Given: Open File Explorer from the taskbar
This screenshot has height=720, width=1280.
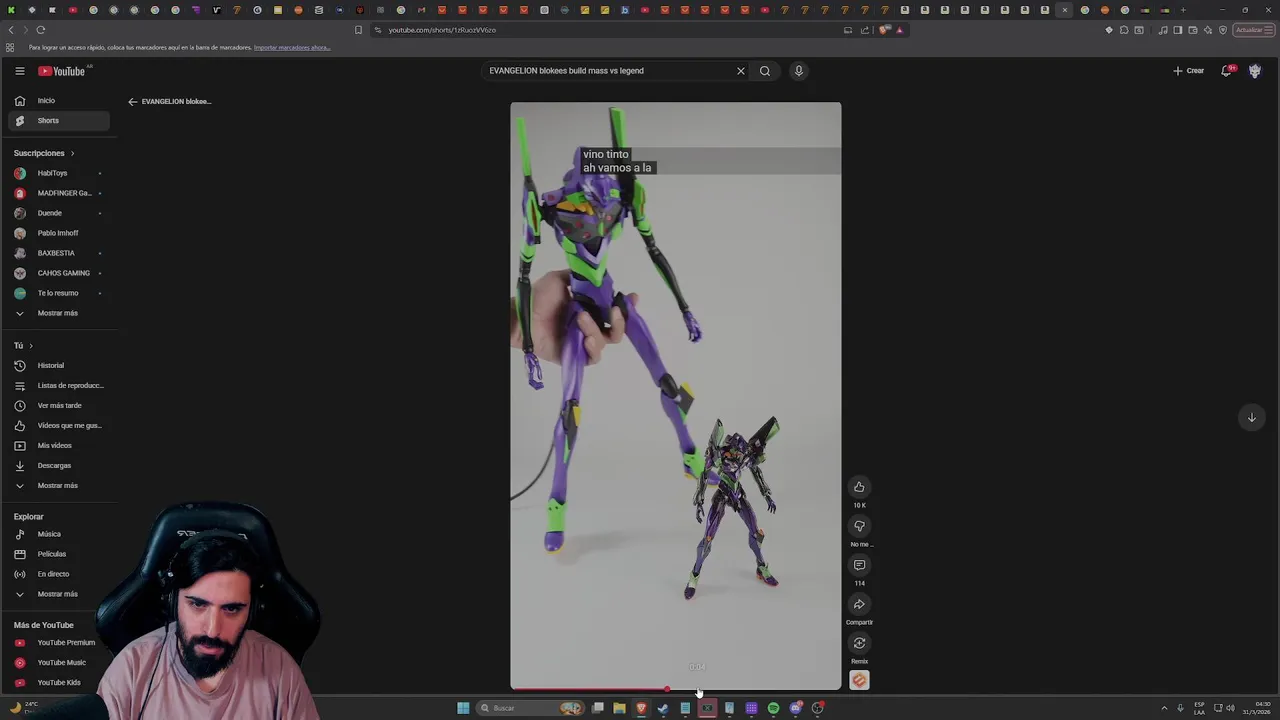Looking at the screenshot, I should tap(619, 708).
